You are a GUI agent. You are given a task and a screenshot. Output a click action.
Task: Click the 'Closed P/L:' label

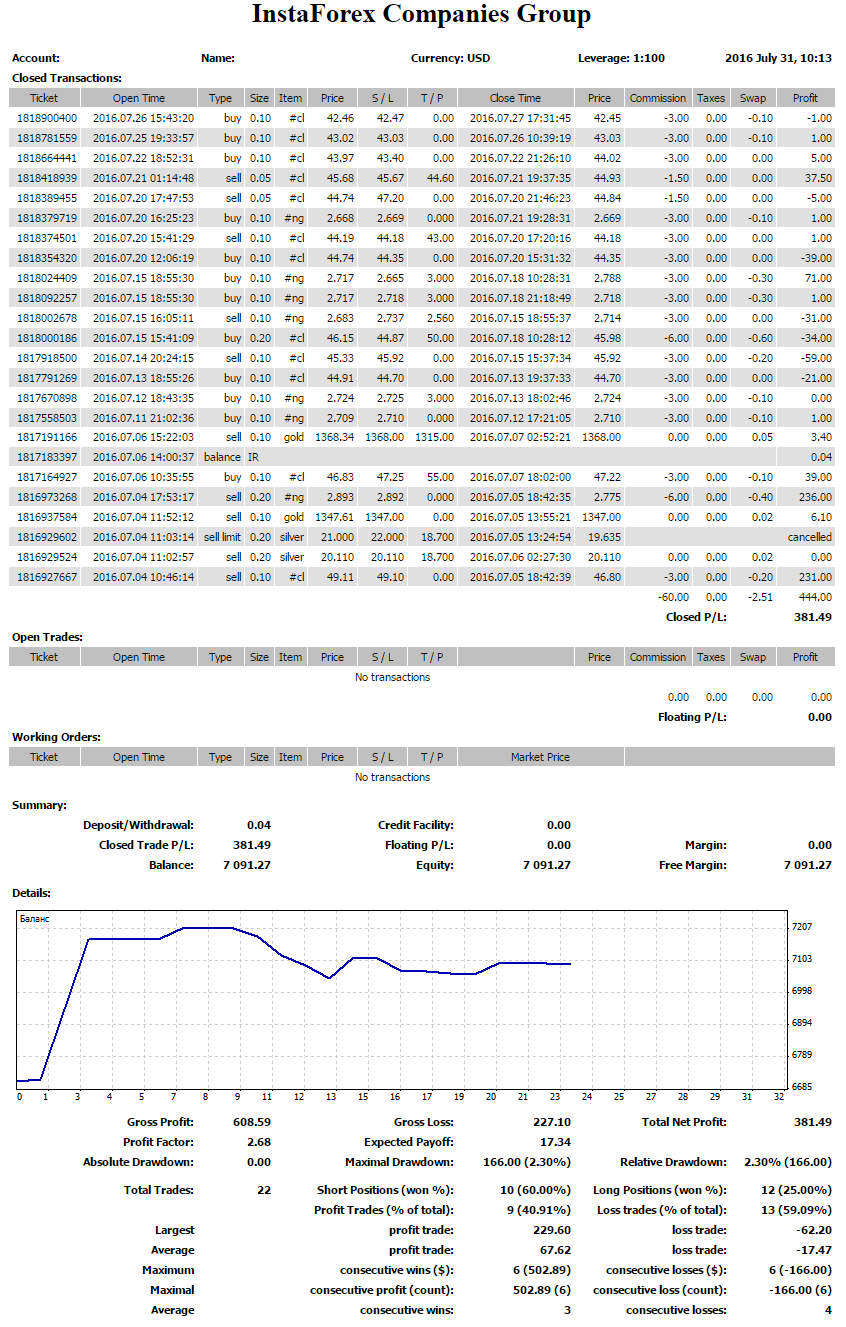(696, 617)
